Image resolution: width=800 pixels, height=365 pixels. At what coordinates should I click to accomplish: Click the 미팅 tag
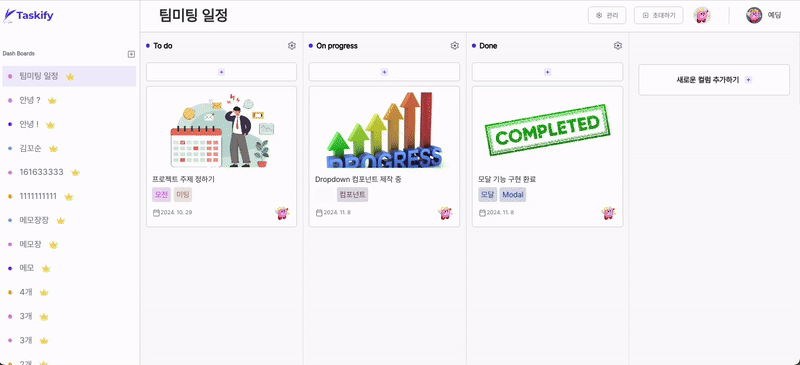pyautogui.click(x=183, y=194)
